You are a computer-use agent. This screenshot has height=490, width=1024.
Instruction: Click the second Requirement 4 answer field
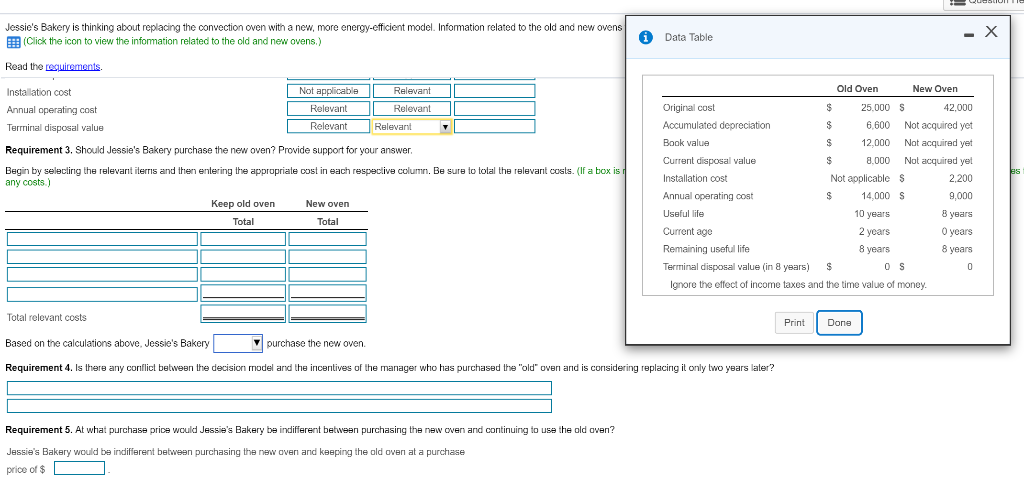point(279,406)
